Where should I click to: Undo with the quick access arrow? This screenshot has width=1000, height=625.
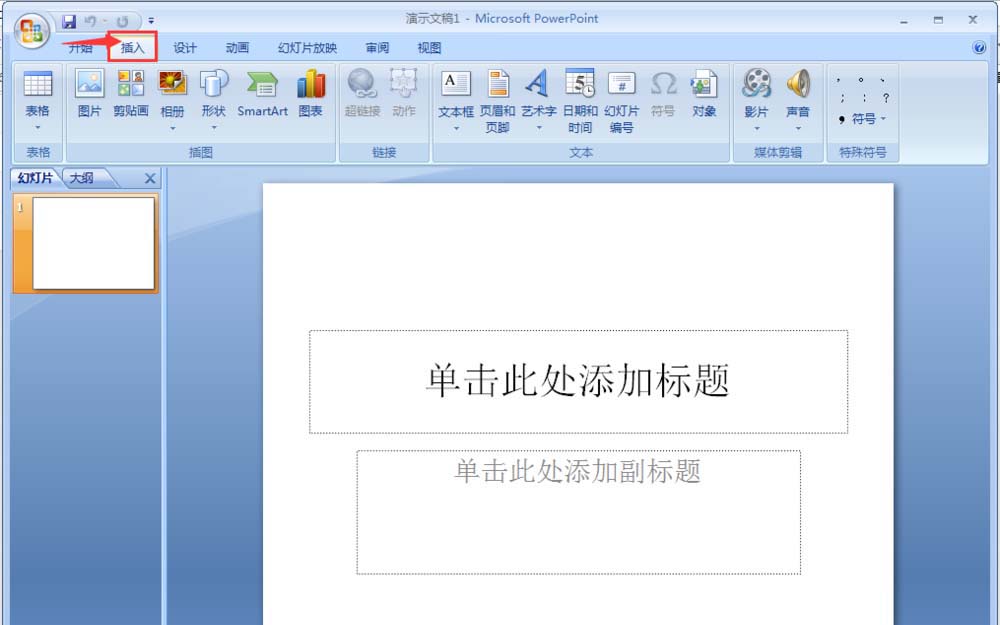click(91, 22)
